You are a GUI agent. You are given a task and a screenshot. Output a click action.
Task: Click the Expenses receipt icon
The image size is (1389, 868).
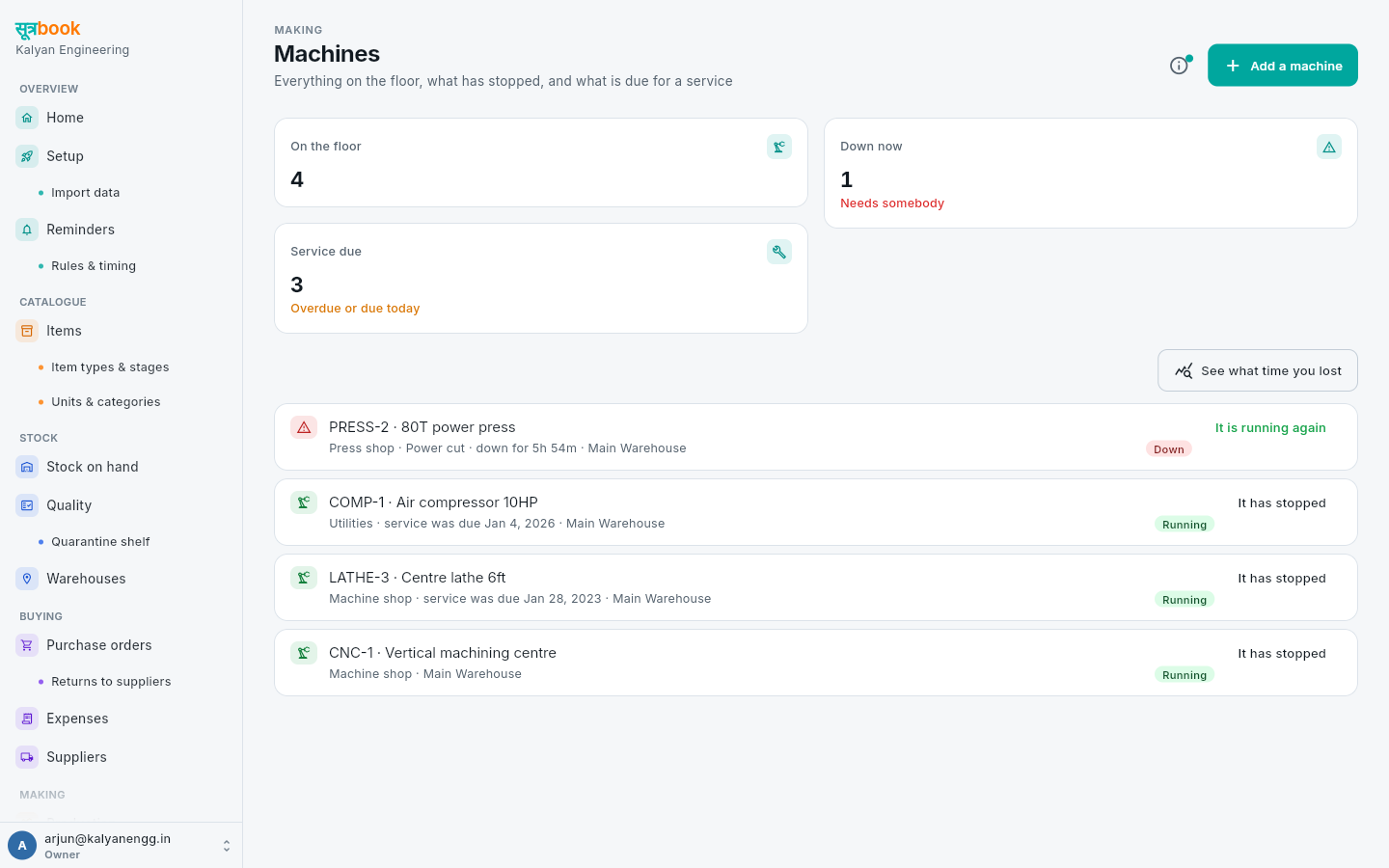[27, 719]
